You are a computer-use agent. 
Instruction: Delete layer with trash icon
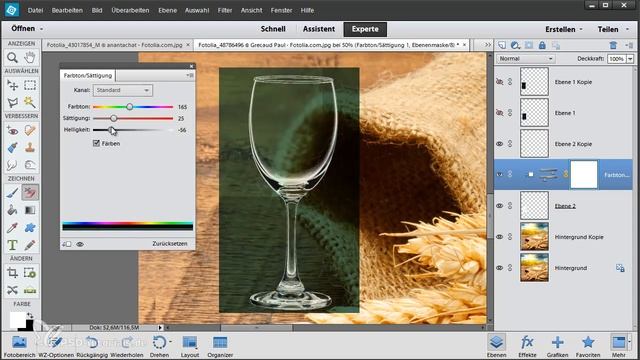613,45
